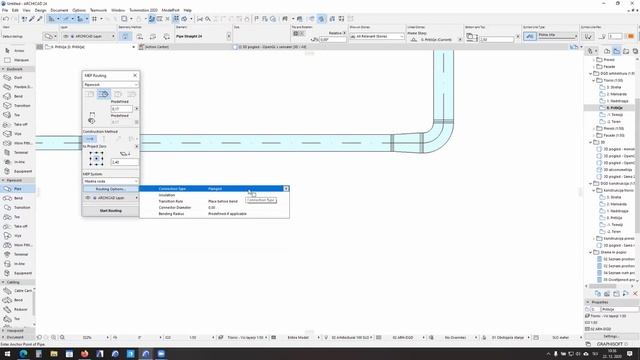Click Settings button in Navigator properties
Image resolution: width=640 pixels, height=360 pixels.
(611, 336)
